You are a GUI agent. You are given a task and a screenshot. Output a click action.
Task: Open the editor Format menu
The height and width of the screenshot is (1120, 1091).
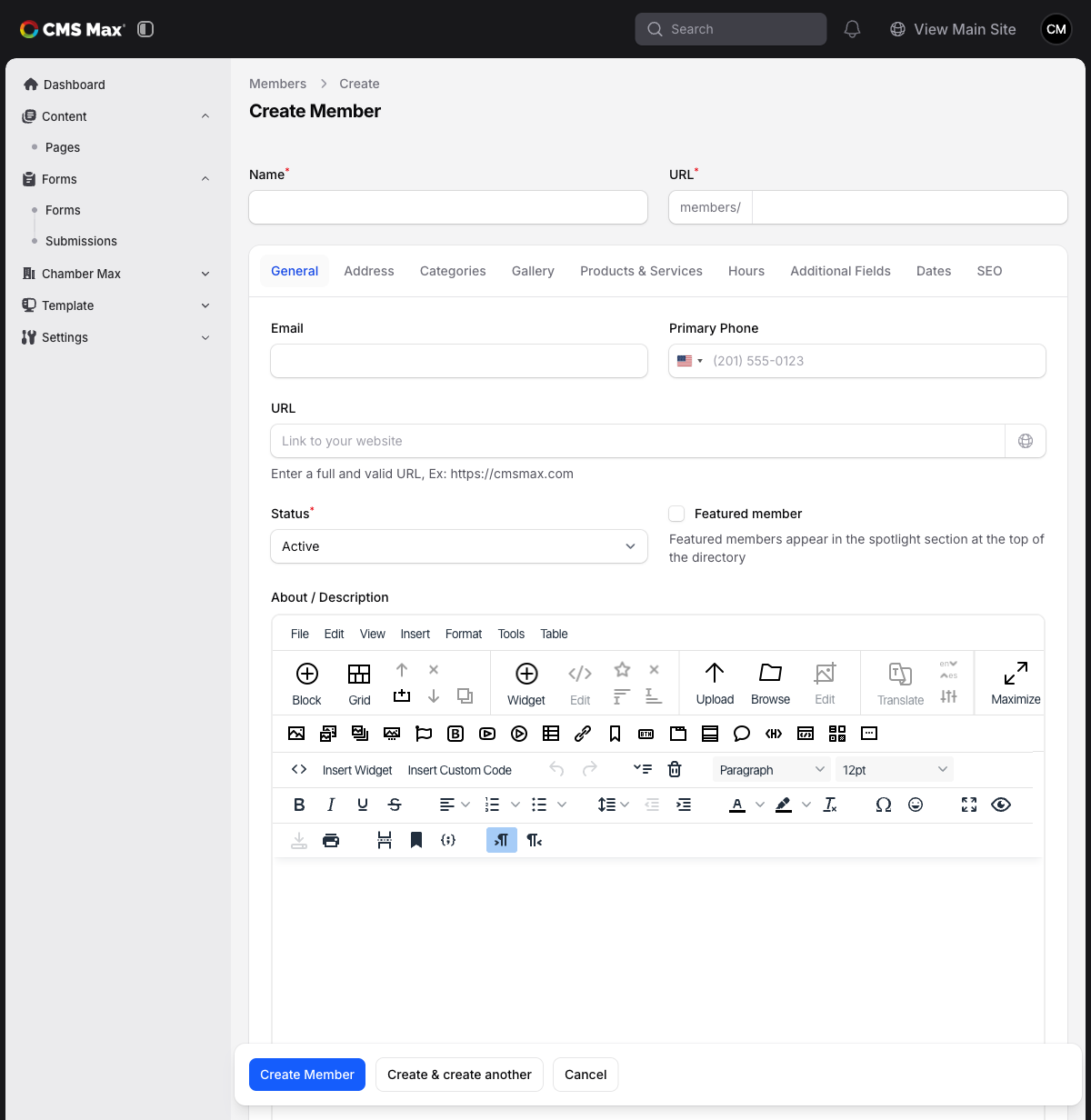pos(464,634)
